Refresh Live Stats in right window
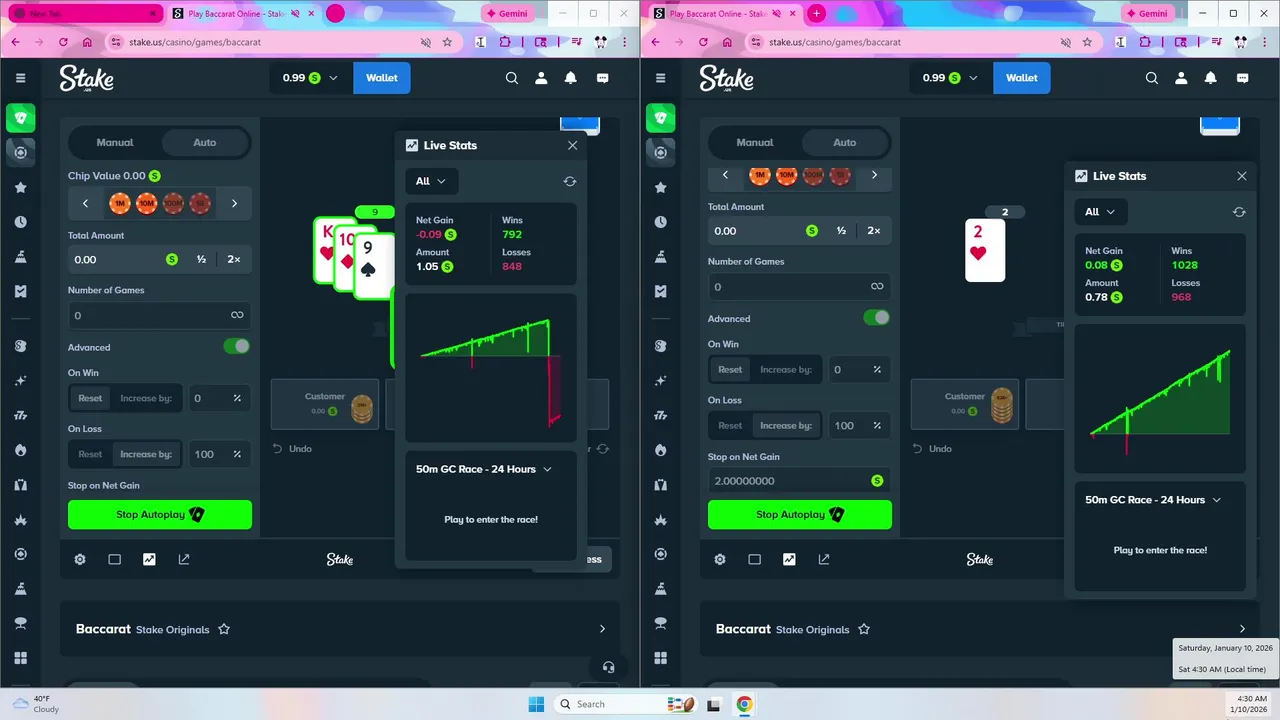Viewport: 1280px width, 720px height. click(x=1239, y=212)
